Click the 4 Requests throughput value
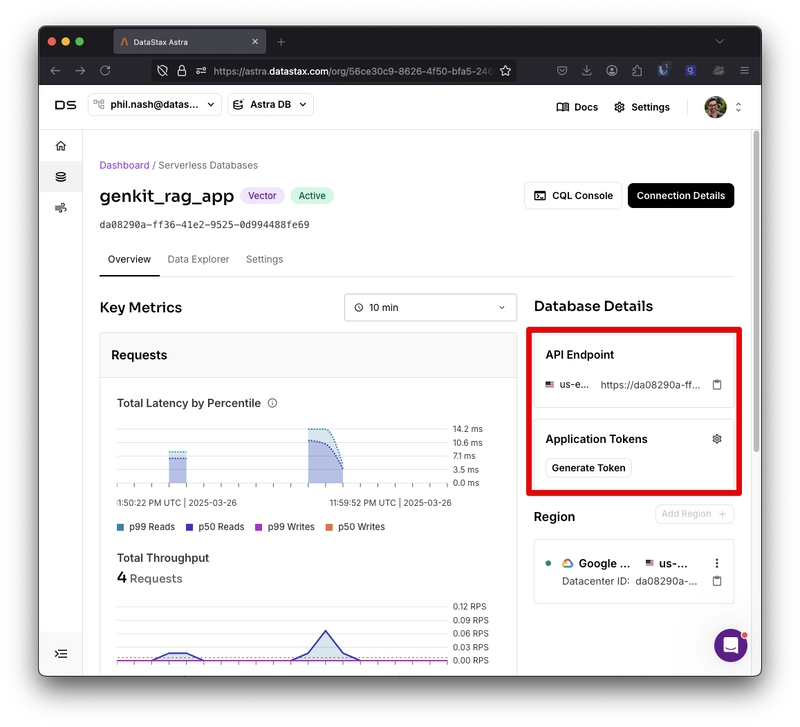The width and height of the screenshot is (800, 727). coord(149,578)
